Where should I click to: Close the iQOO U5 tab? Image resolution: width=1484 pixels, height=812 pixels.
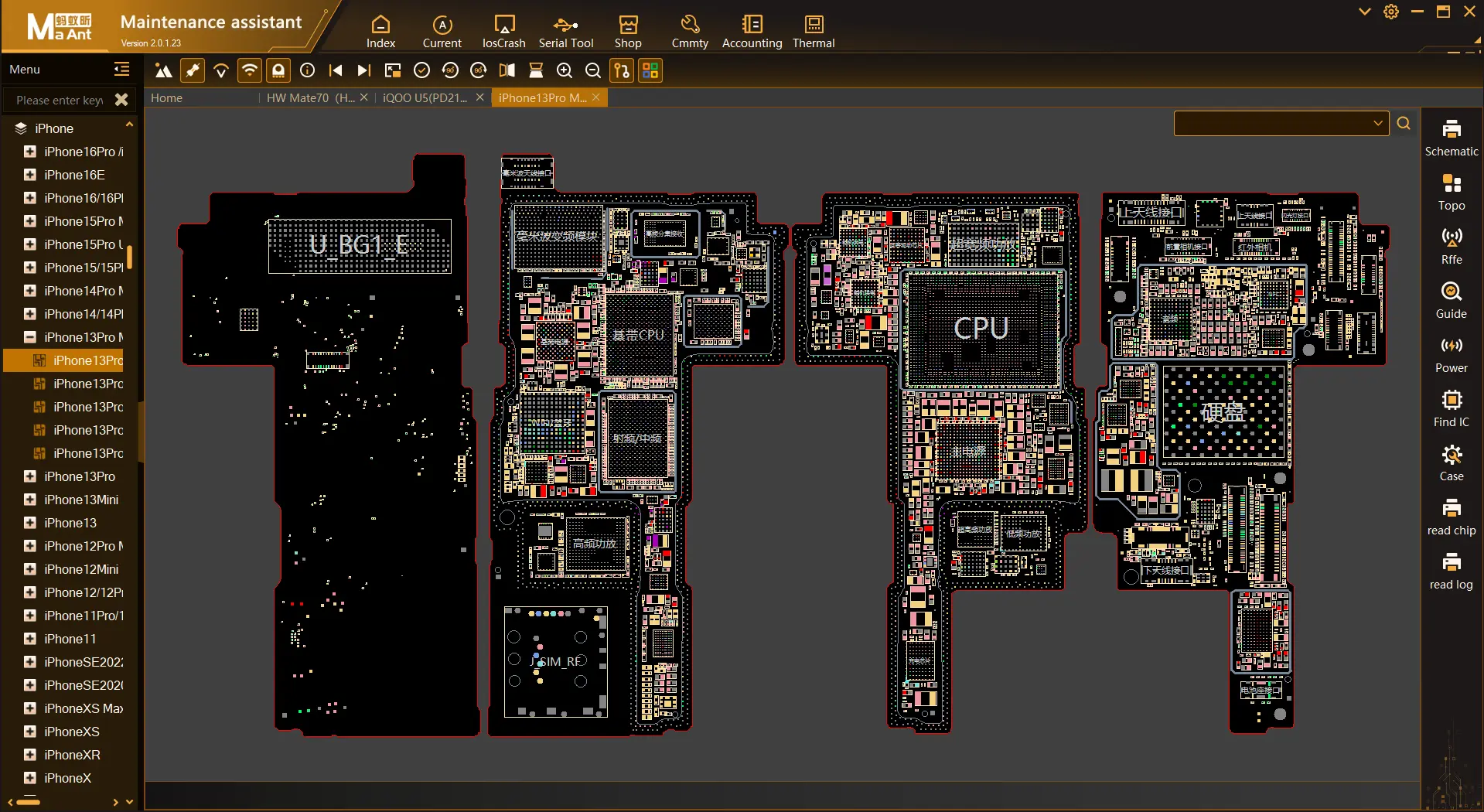479,97
